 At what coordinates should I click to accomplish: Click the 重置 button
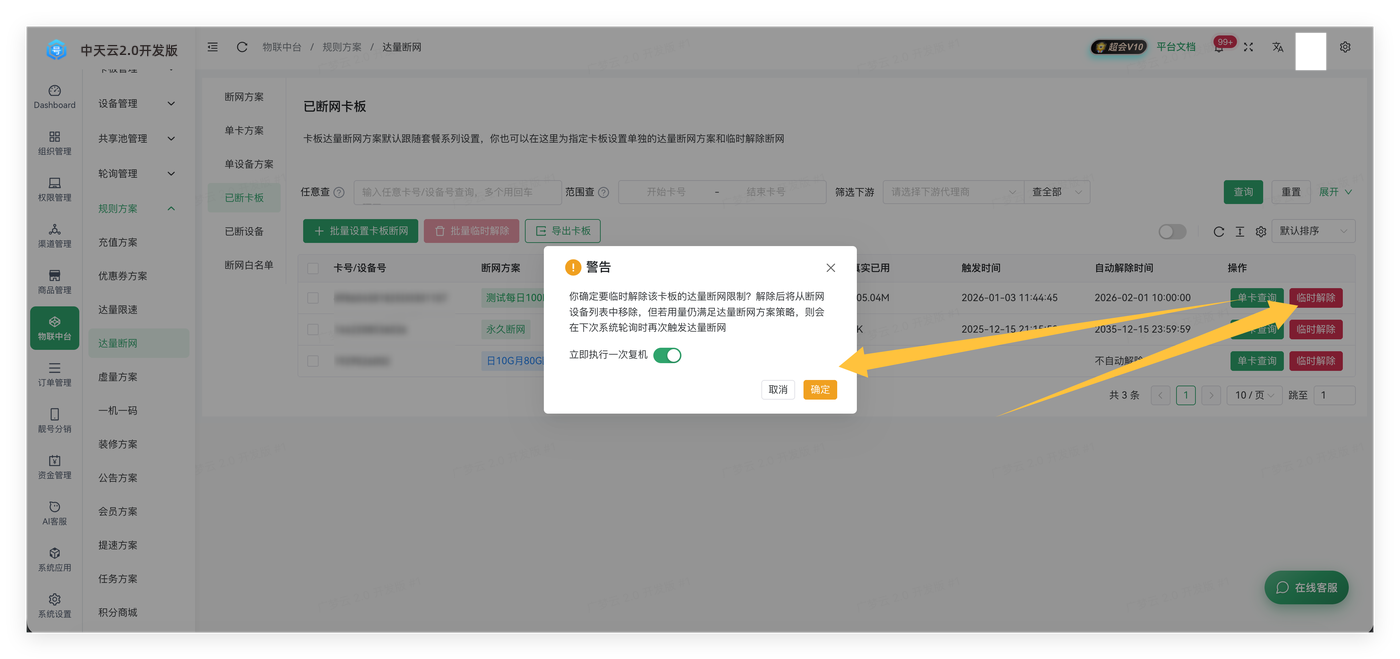(x=1291, y=192)
